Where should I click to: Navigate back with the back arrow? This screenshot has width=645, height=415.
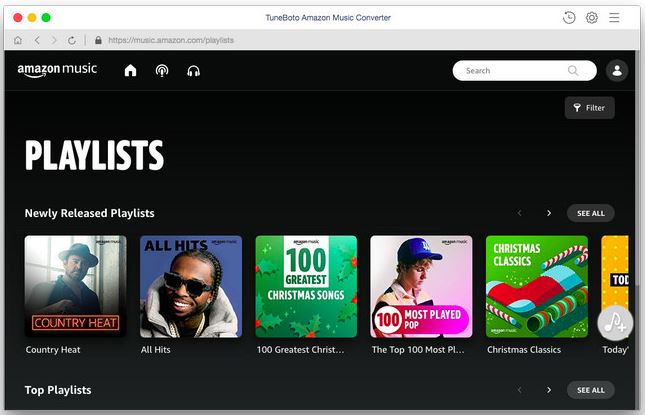click(x=37, y=40)
